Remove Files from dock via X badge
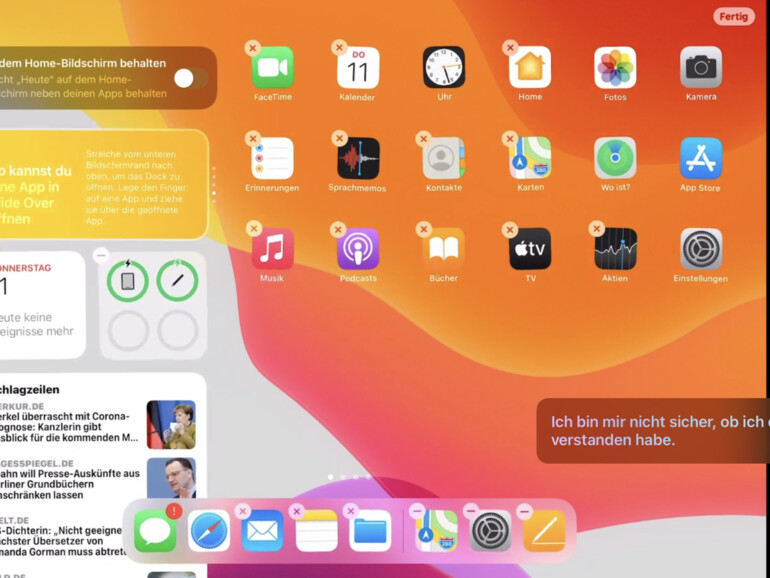 (351, 511)
